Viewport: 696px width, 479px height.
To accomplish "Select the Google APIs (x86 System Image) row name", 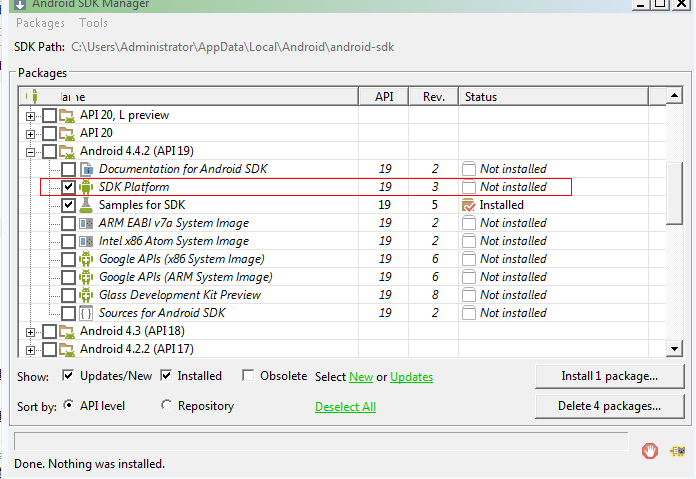I will coord(182,259).
